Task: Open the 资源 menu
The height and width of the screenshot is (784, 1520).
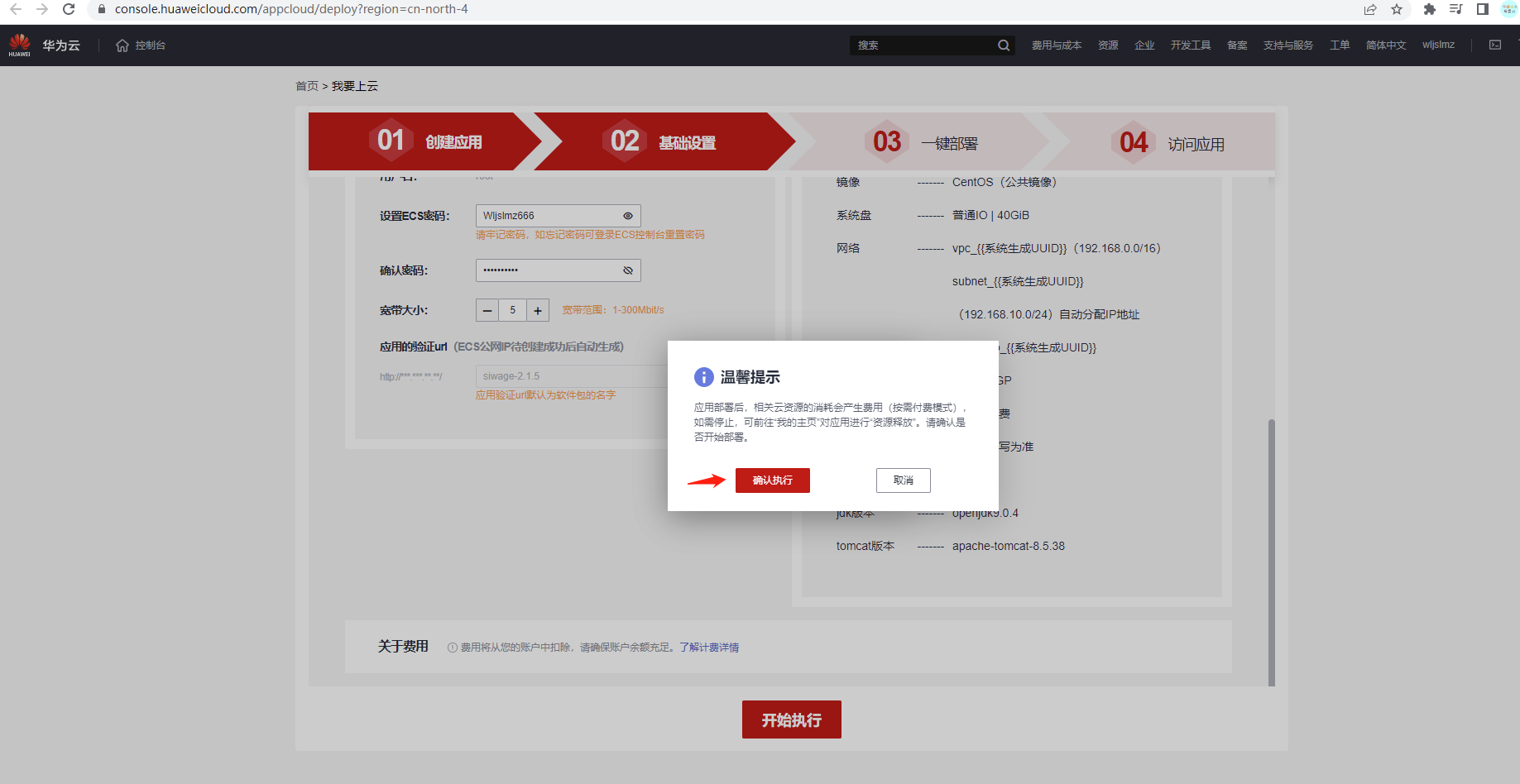Action: pos(1108,45)
